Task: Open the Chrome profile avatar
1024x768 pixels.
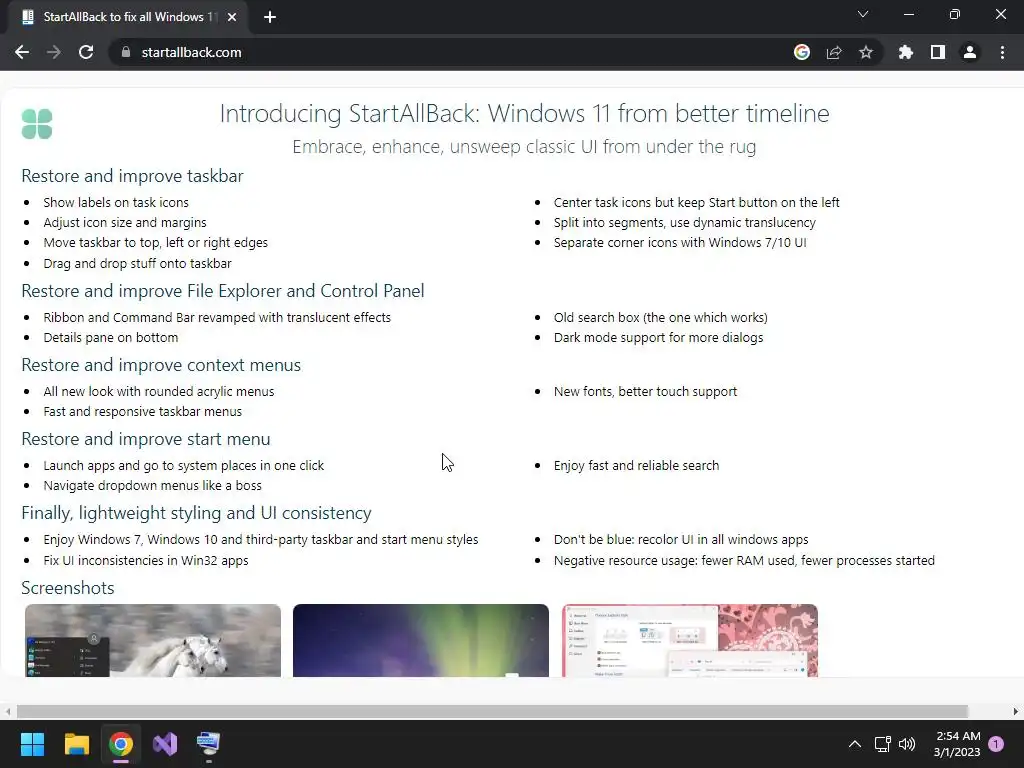Action: tap(970, 52)
